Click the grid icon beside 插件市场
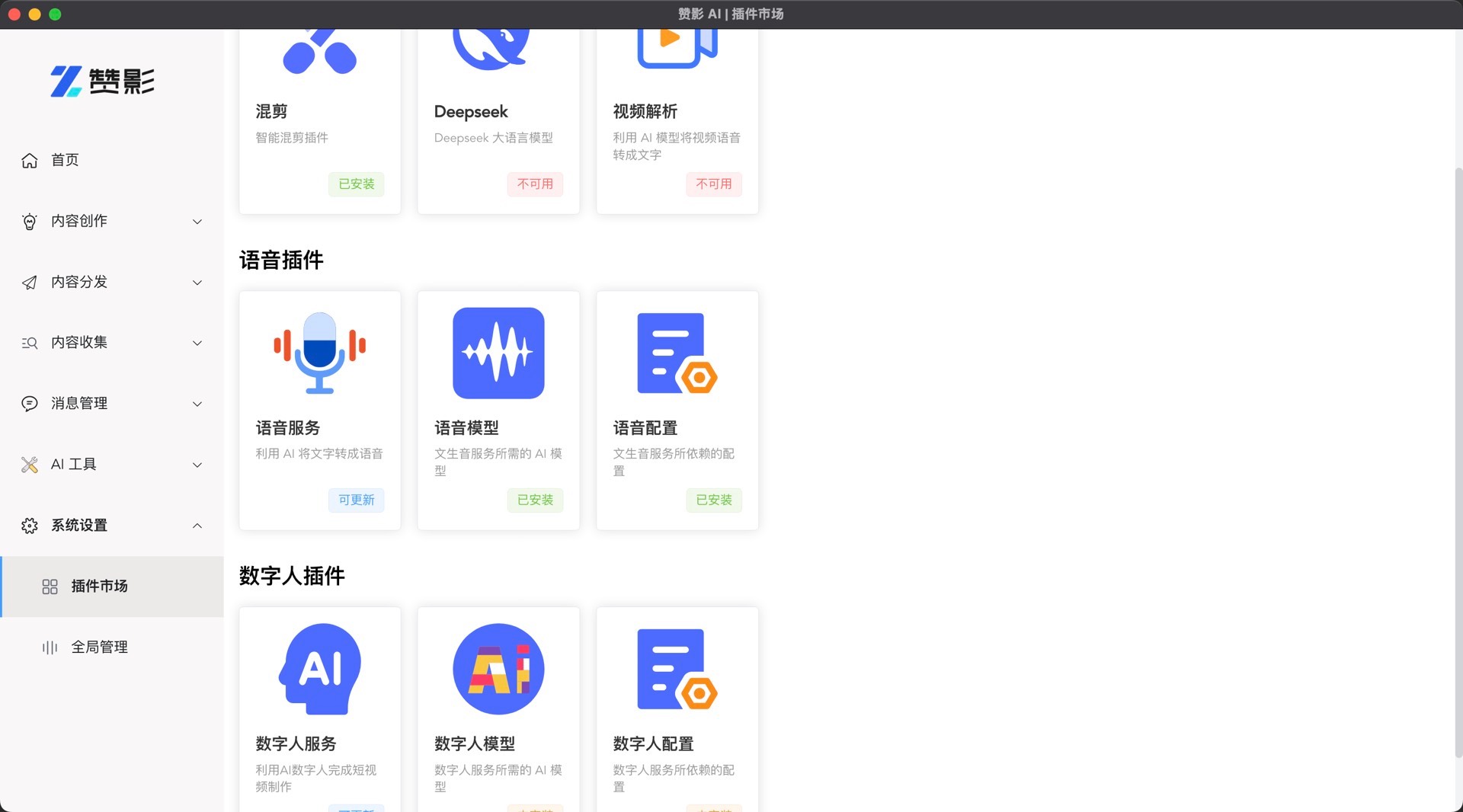 click(50, 587)
